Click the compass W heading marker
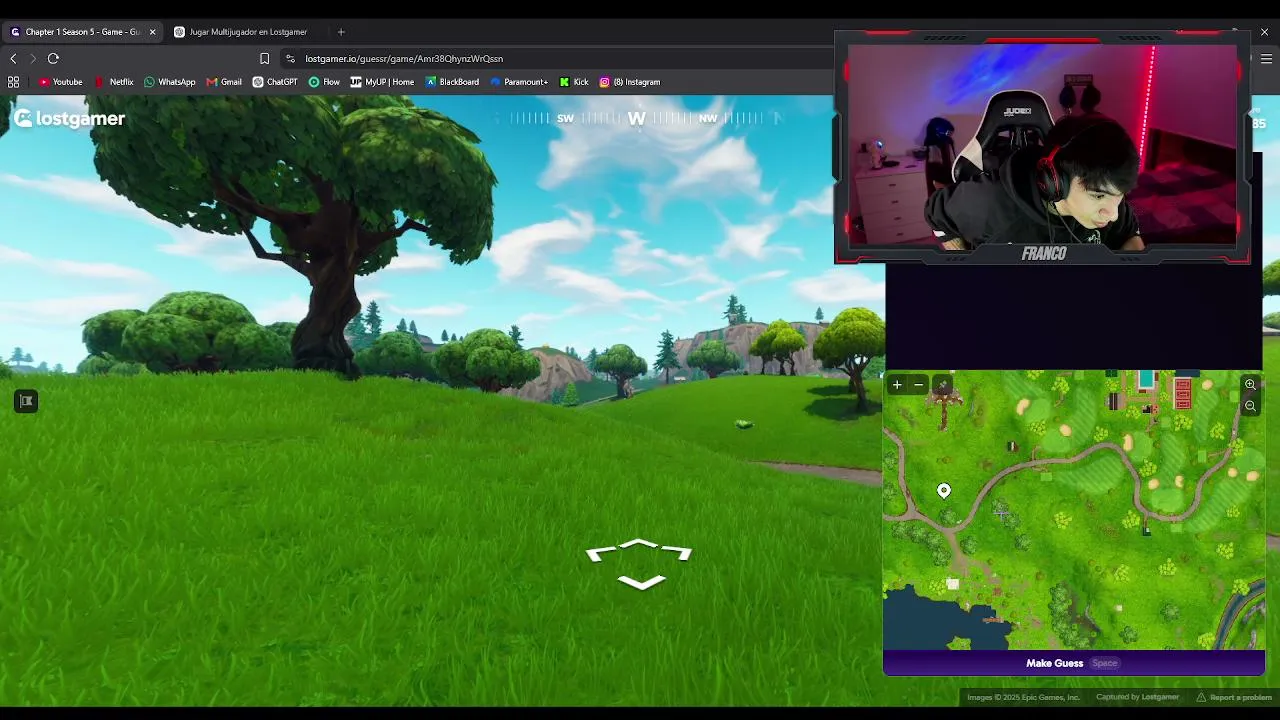 [636, 119]
